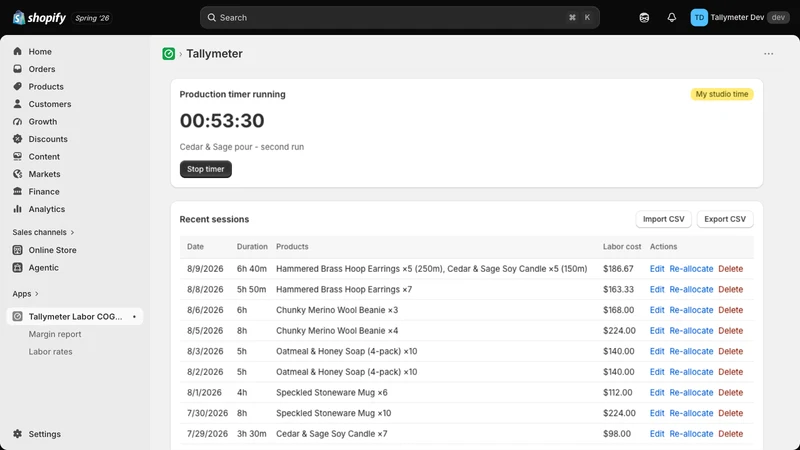Click the search magnifier icon
Image resolution: width=800 pixels, height=450 pixels.
point(211,18)
